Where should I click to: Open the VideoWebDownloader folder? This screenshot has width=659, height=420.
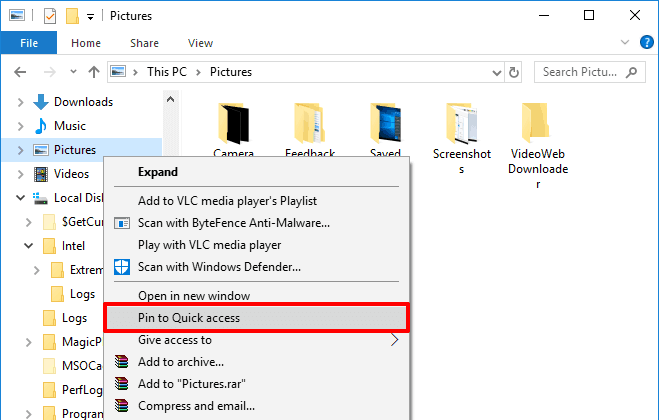point(538,123)
